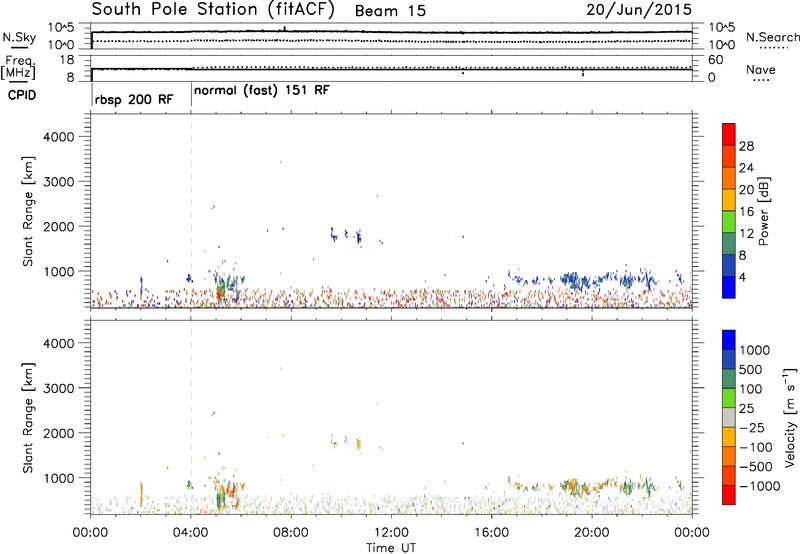This screenshot has width=800, height=554.
Task: Click the "Power [dB]" colorbar title
Action: pyautogui.click(x=763, y=211)
